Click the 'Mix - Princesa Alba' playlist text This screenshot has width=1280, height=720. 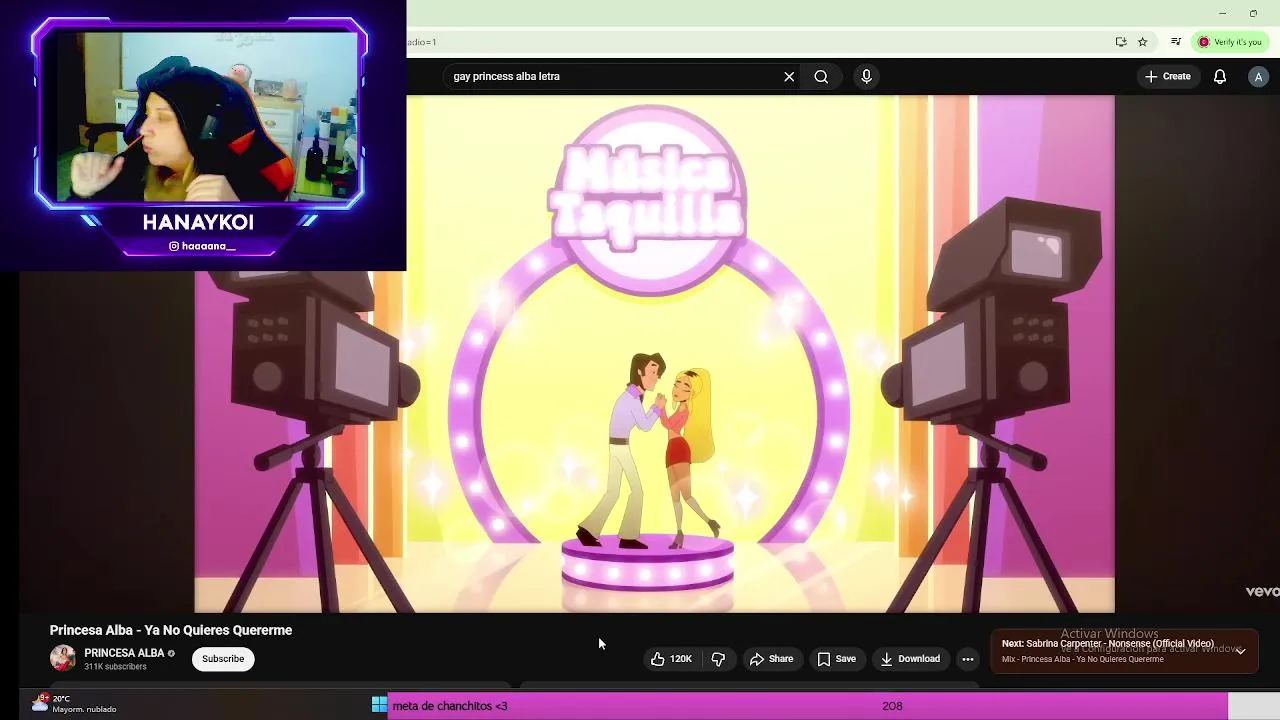pyautogui.click(x=1082, y=659)
